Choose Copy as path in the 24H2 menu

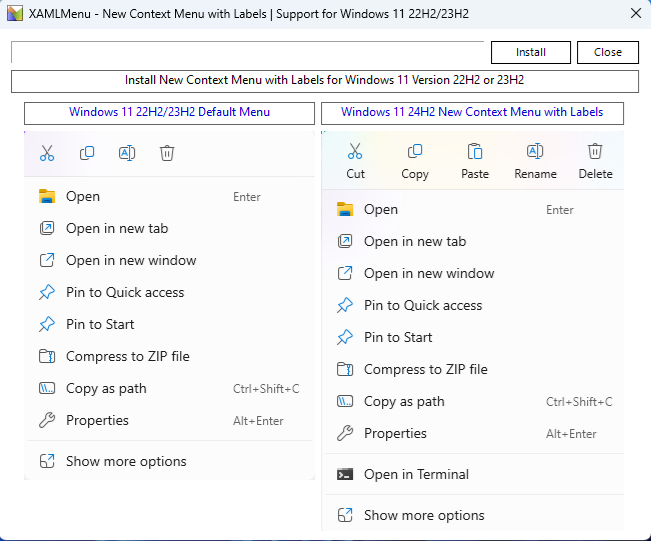(x=474, y=401)
